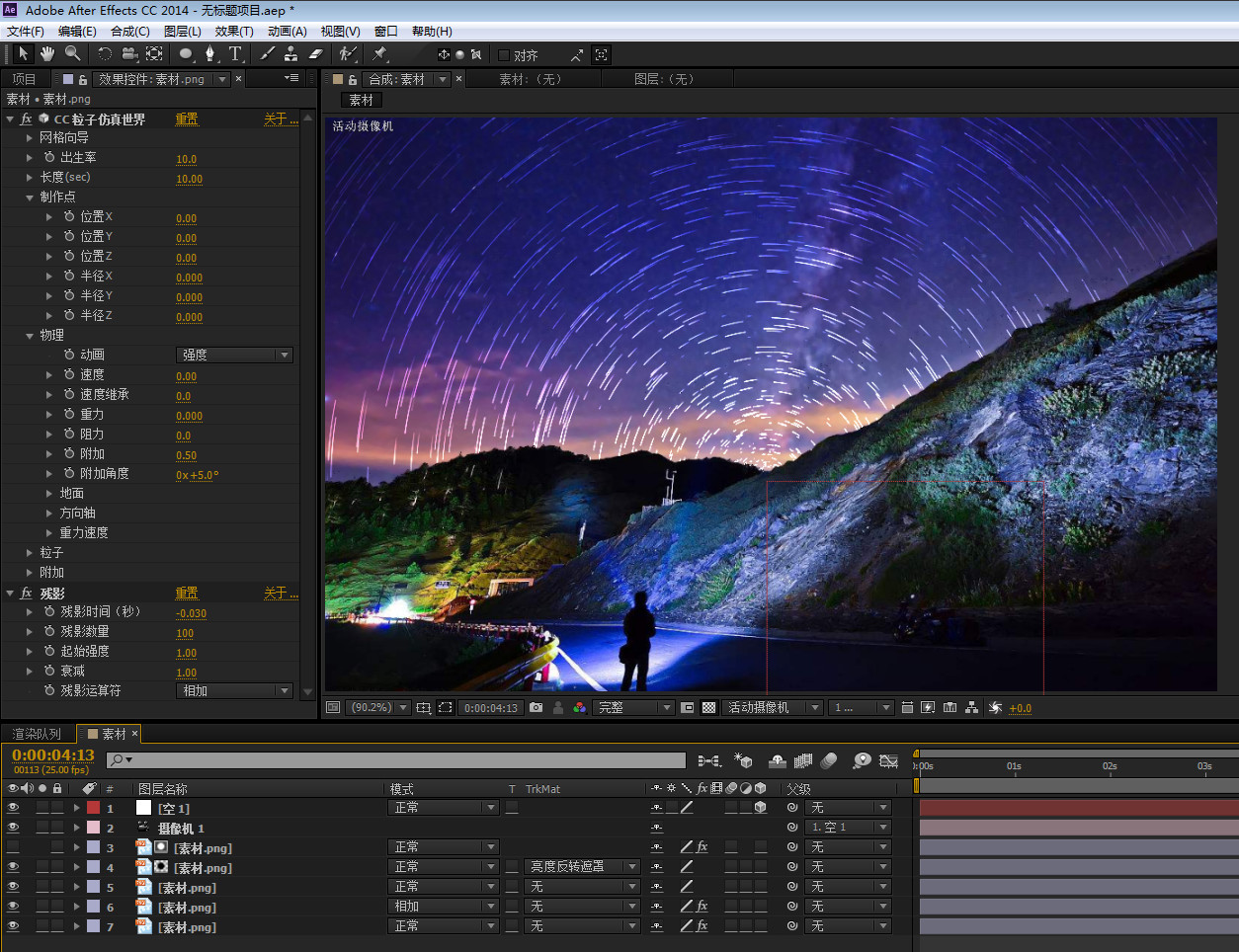The height and width of the screenshot is (952, 1239).
Task: Open show channel RGB color icon
Action: tap(580, 708)
